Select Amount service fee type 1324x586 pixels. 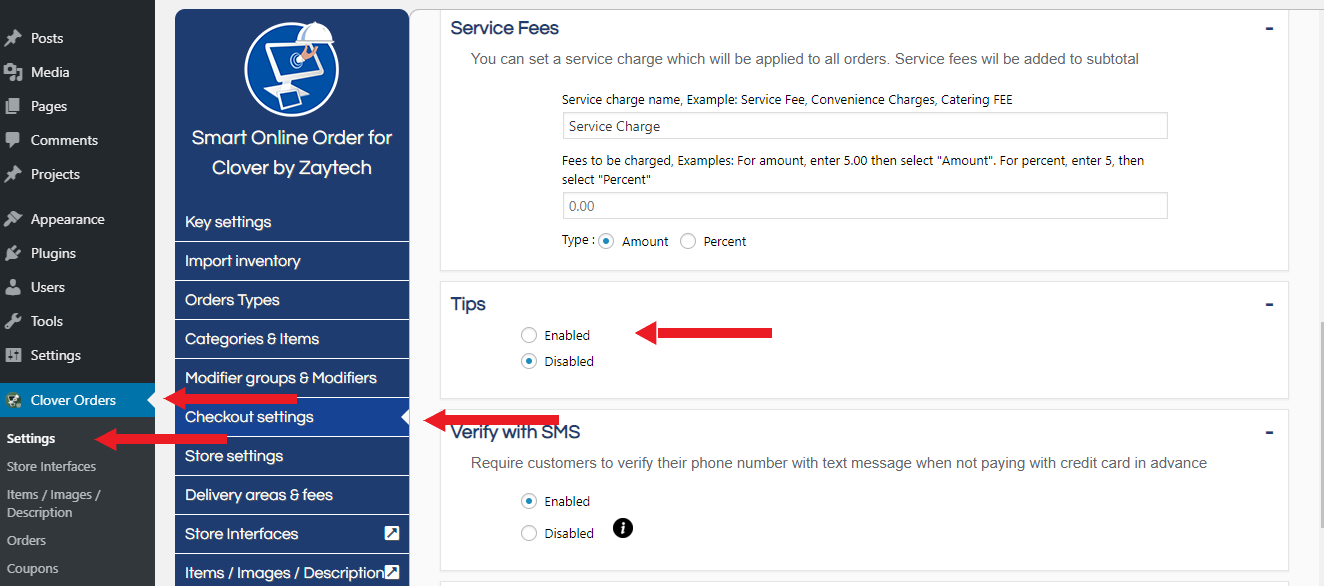point(606,241)
